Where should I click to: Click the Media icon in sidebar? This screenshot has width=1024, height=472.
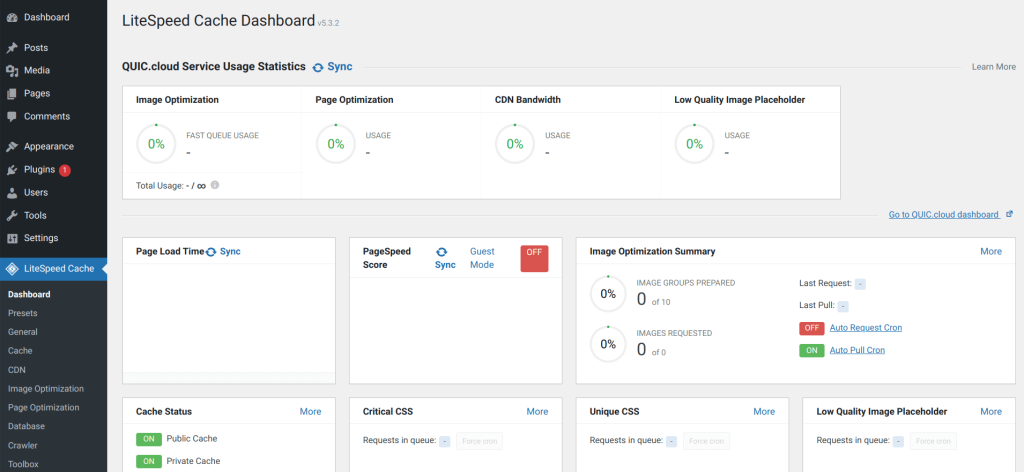pyautogui.click(x=12, y=71)
